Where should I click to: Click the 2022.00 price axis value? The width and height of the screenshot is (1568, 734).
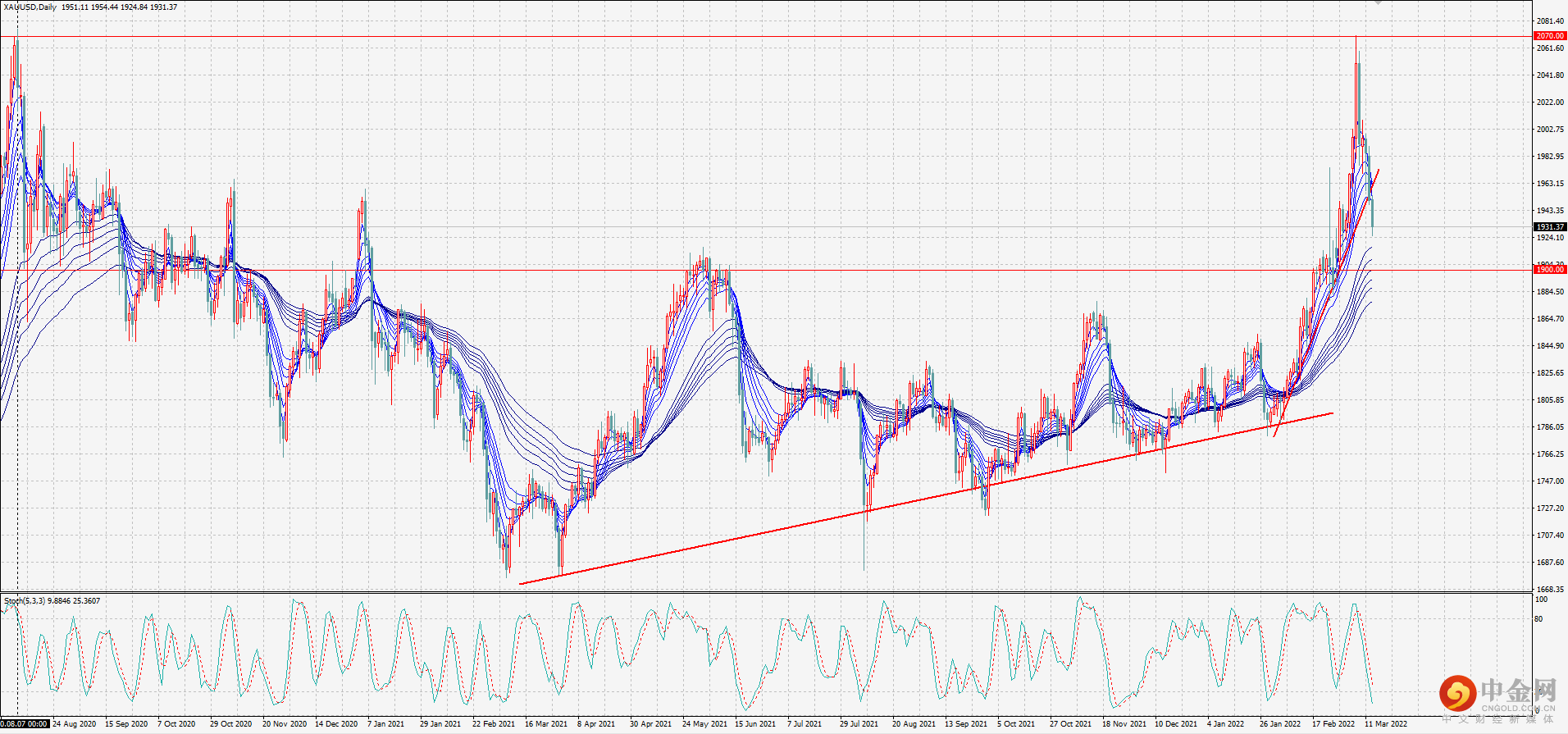click(1550, 103)
